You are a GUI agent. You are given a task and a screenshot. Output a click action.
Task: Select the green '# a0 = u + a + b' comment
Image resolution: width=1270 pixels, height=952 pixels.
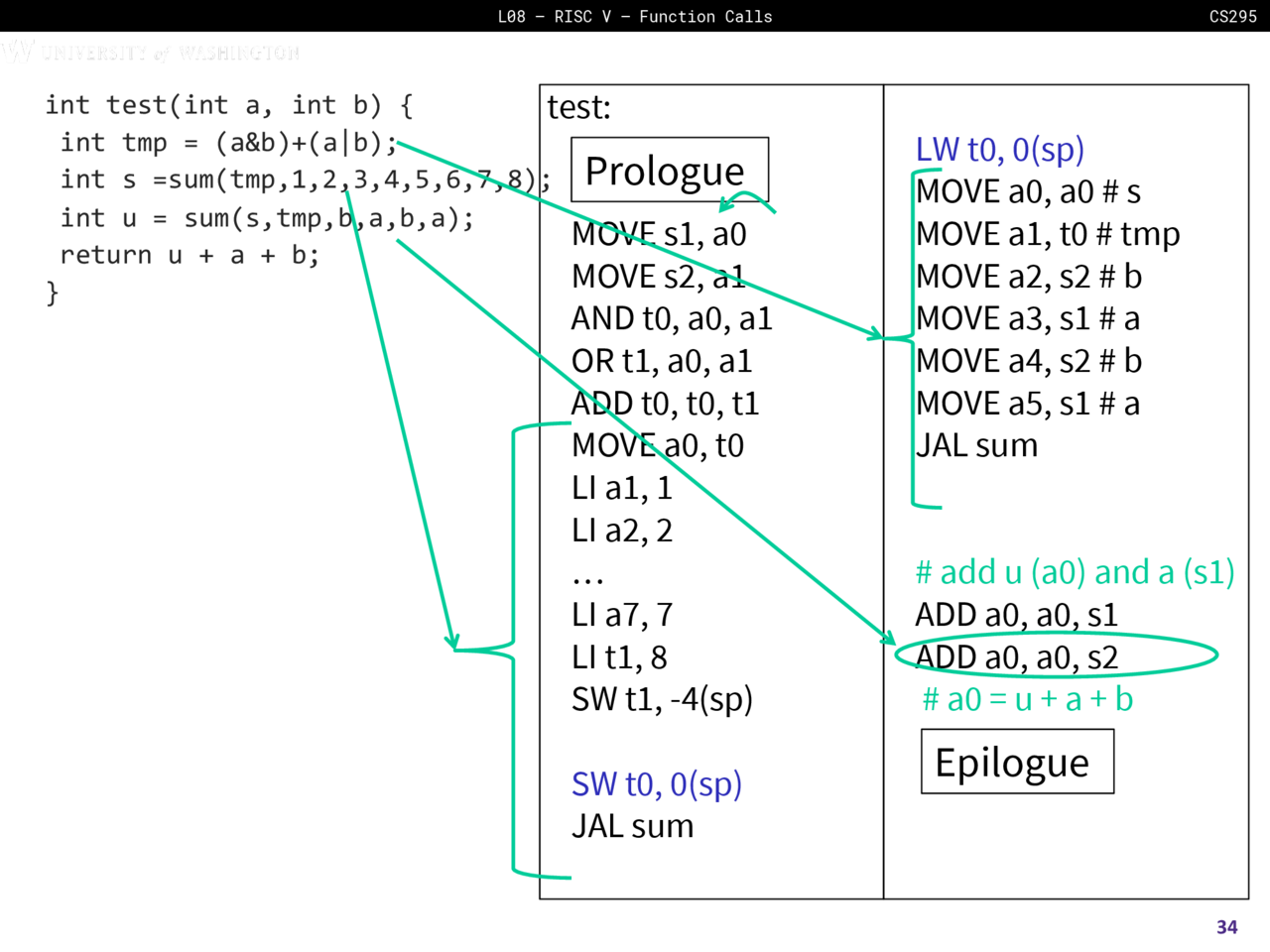coord(1027,699)
